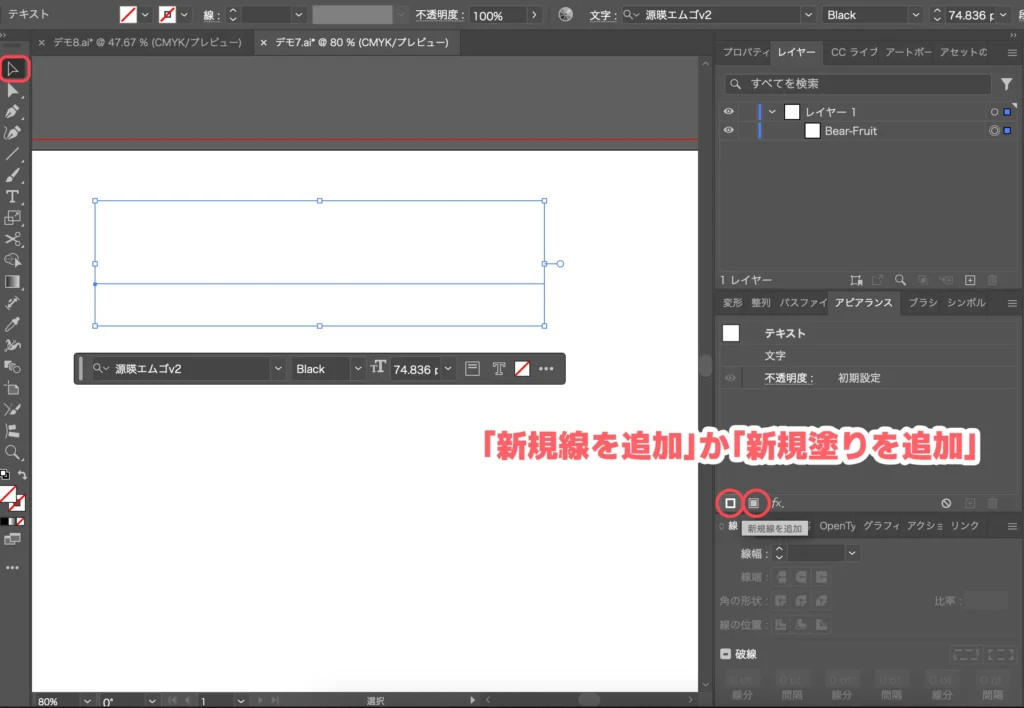The height and width of the screenshot is (708, 1024).
Task: Toggle the 不透明度 row visibility in Appearance panel
Action: coord(730,378)
